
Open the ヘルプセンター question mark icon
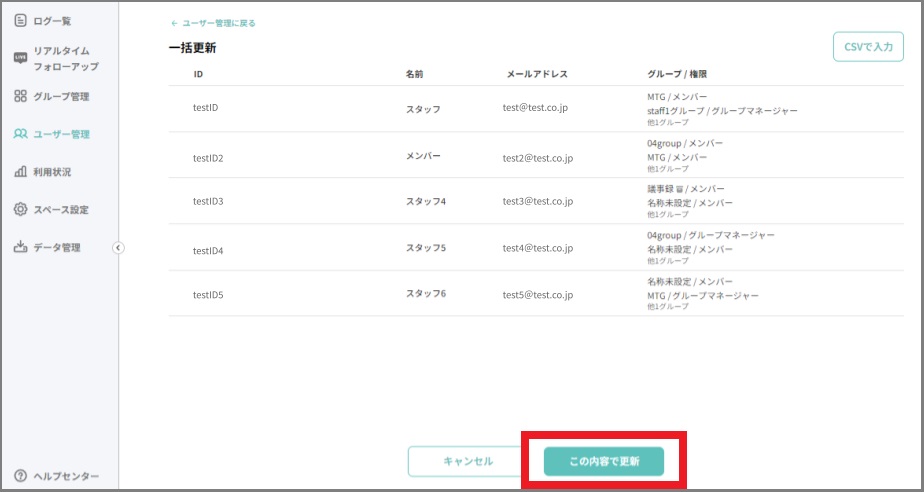coord(21,476)
